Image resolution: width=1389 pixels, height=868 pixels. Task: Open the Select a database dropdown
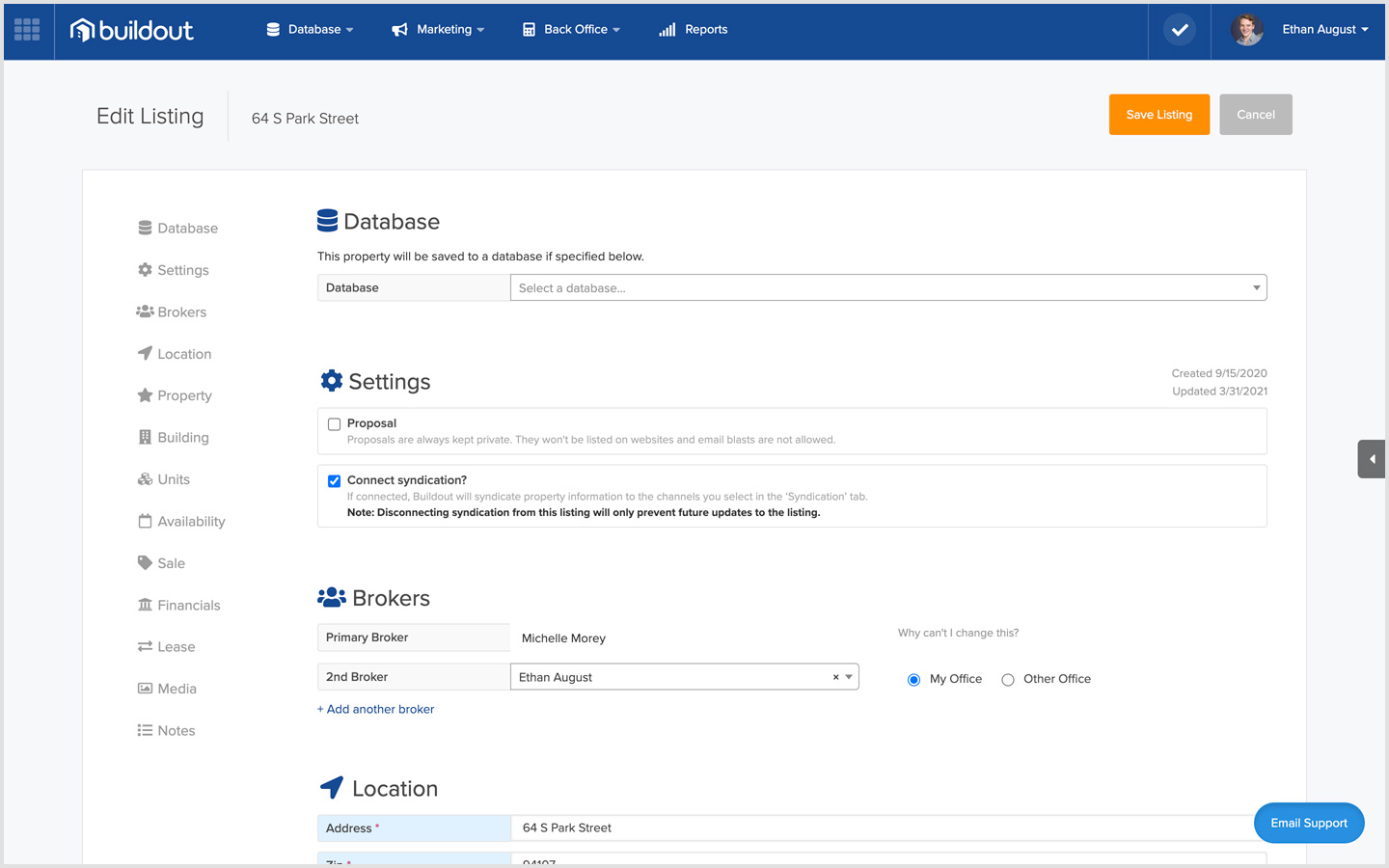coord(887,287)
